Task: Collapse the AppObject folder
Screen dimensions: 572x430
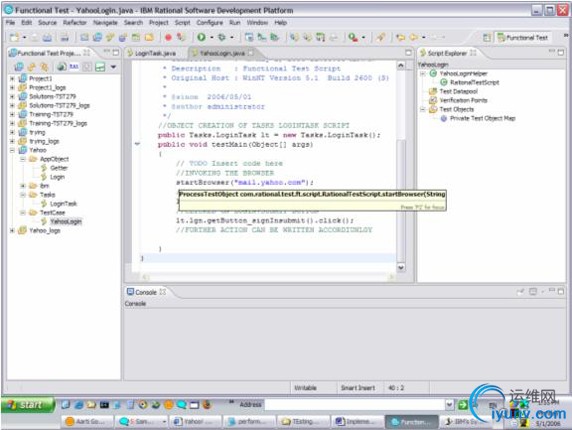Action: point(23,159)
